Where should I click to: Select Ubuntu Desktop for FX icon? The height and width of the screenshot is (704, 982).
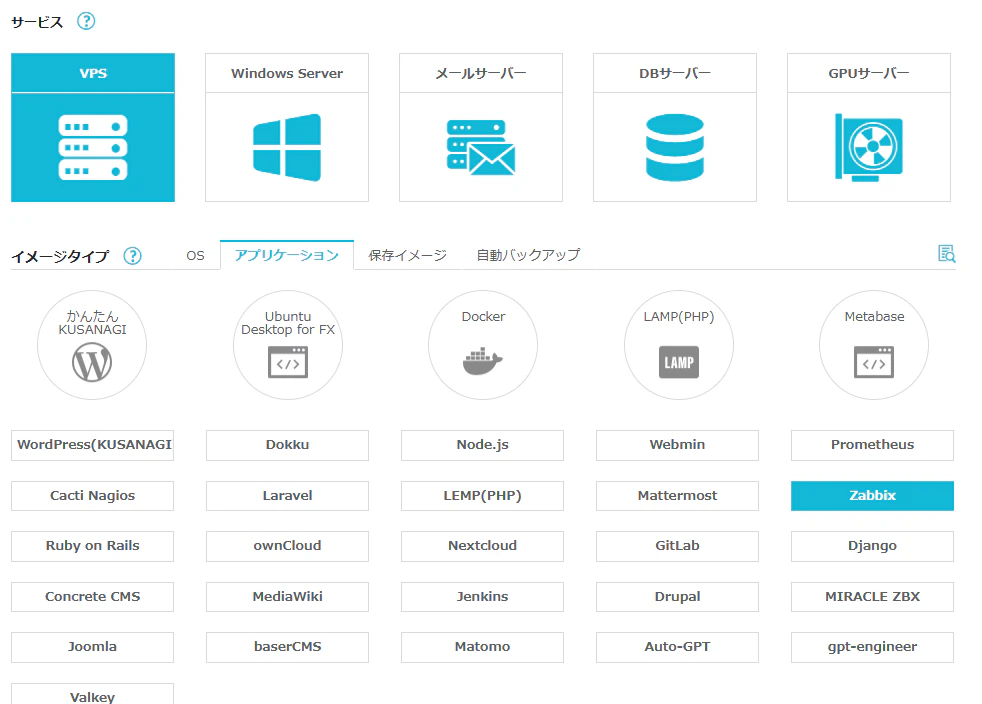click(x=287, y=344)
